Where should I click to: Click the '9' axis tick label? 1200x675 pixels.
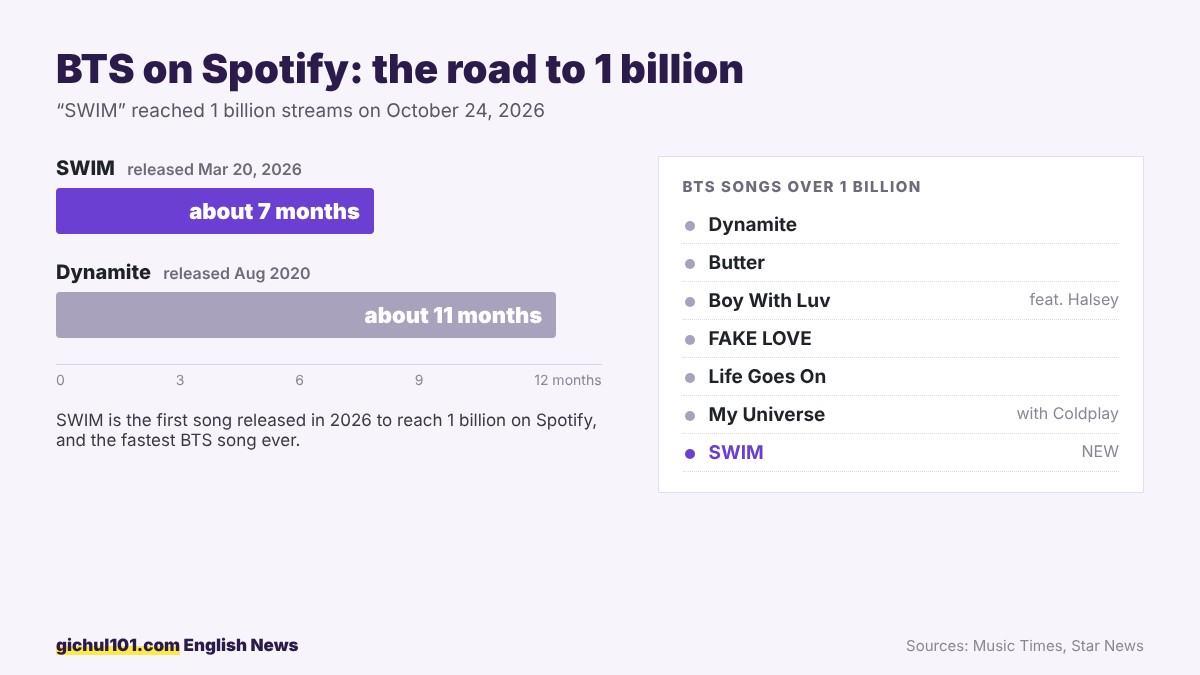point(419,380)
